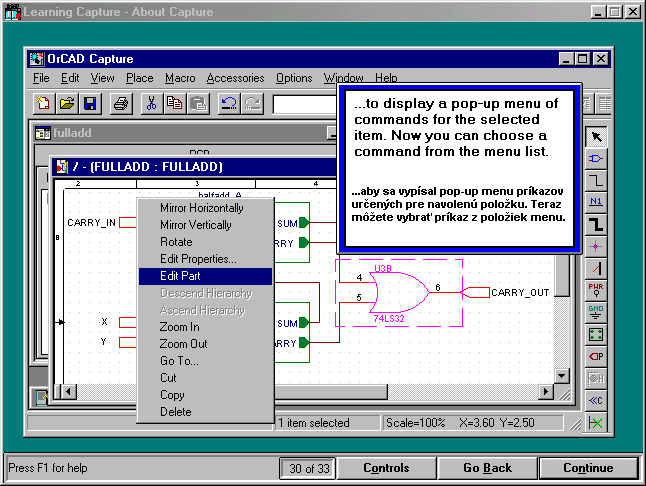Viewport: 646px width, 486px height.
Task: Select the Place Wire tool
Action: point(597,181)
